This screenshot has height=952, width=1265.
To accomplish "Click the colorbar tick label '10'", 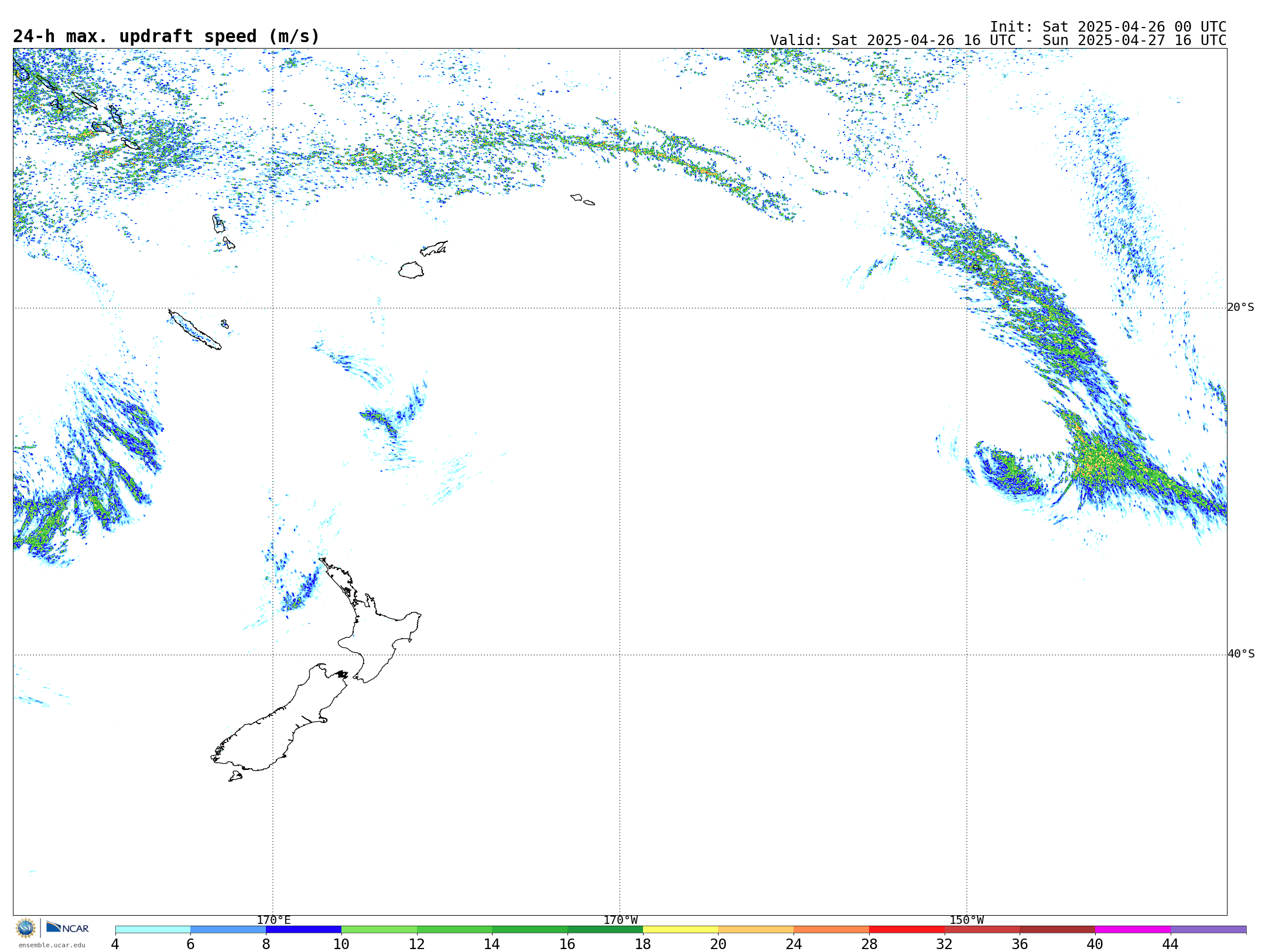I will click(x=341, y=944).
